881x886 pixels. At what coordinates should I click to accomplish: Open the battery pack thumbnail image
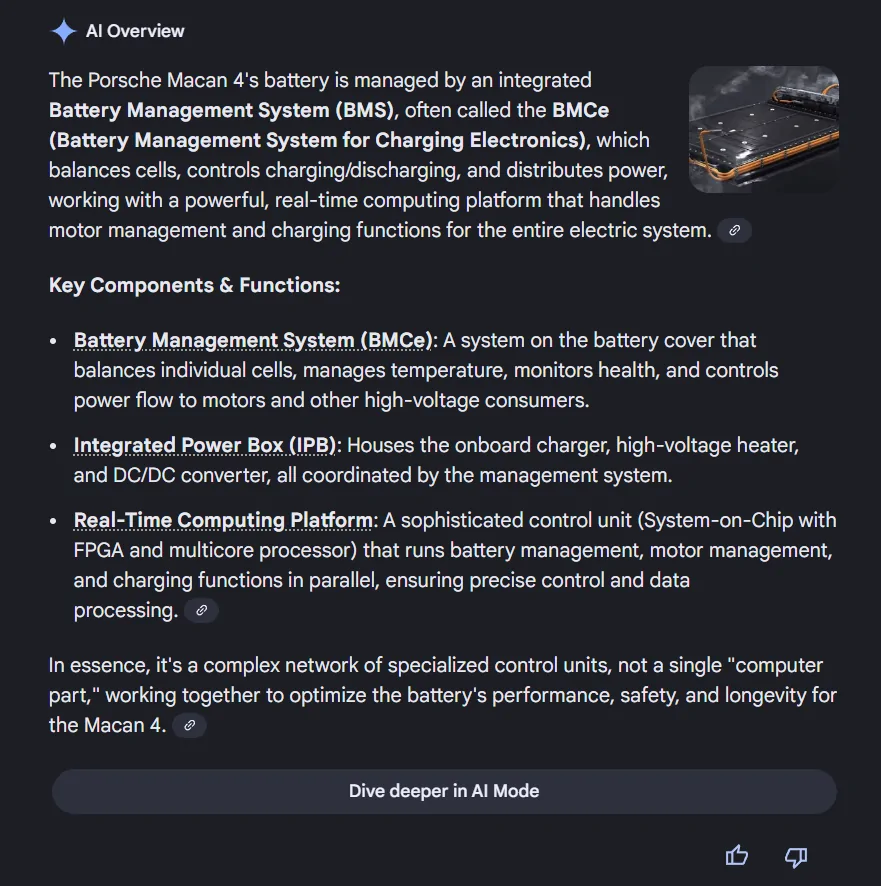click(x=764, y=129)
